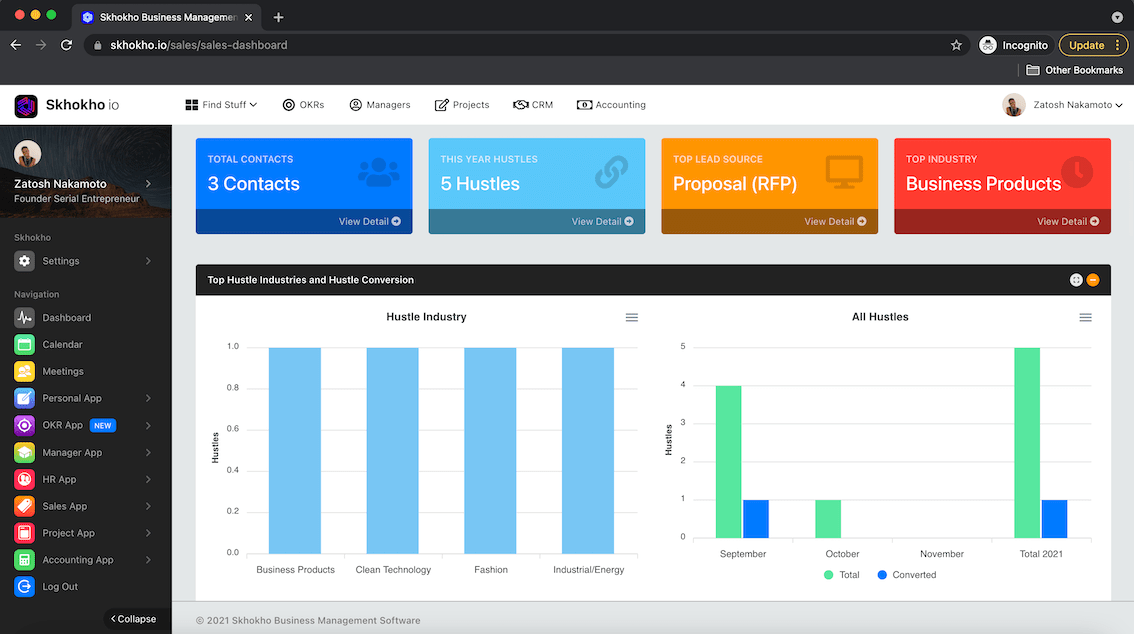Click the Personal App icon
The height and width of the screenshot is (634, 1134).
[25, 398]
